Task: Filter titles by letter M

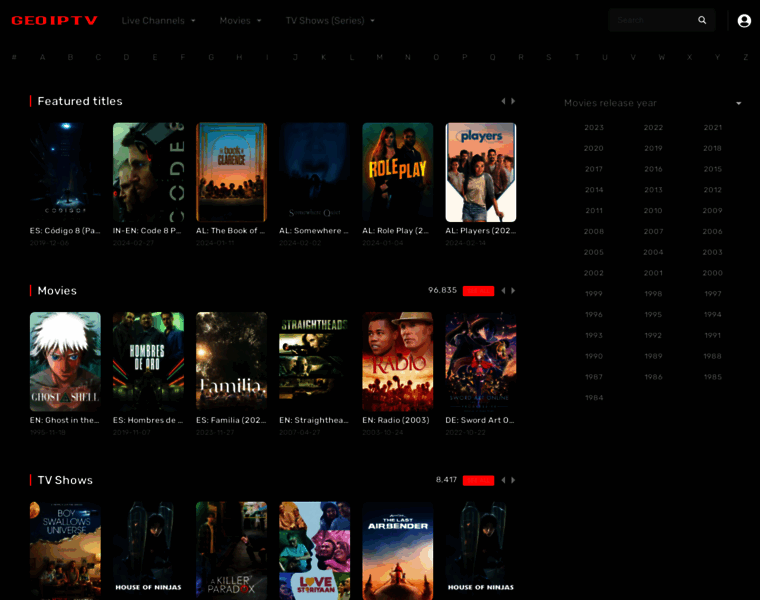Action: pyautogui.click(x=380, y=57)
